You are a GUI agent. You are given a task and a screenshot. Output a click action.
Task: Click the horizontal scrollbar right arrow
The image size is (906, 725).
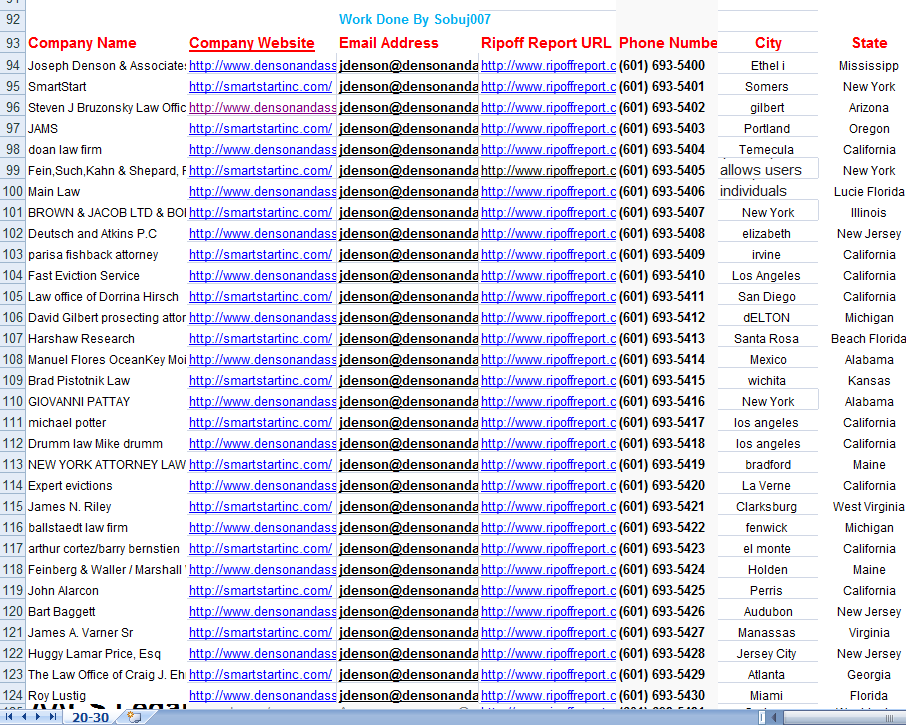903,716
